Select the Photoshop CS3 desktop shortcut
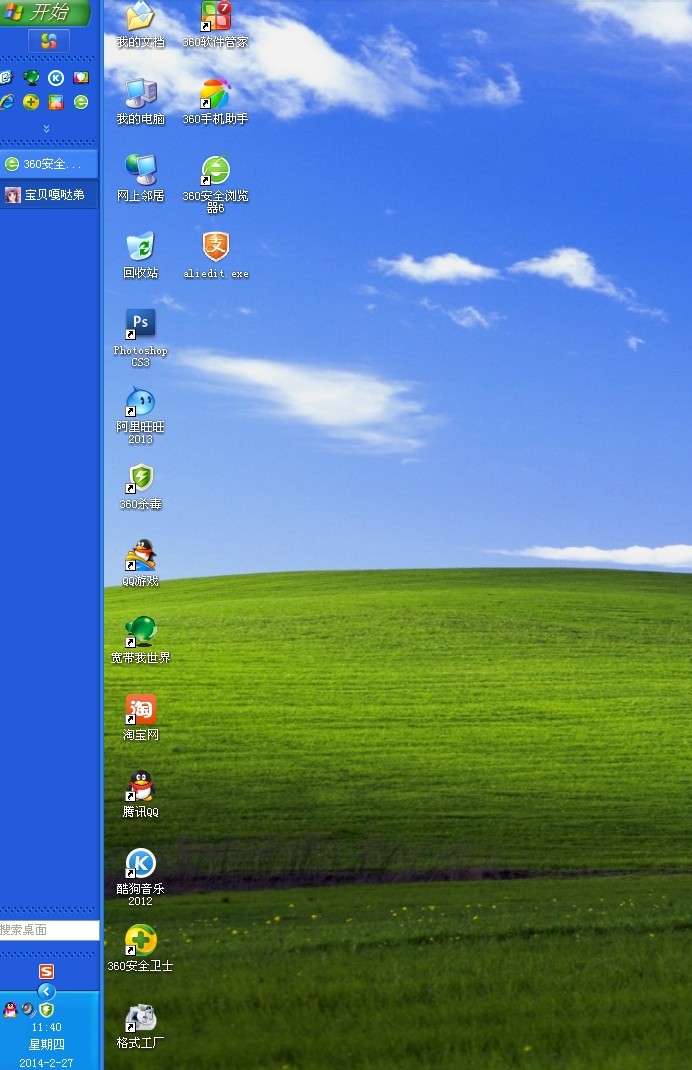The height and width of the screenshot is (1070, 692). coord(141,338)
